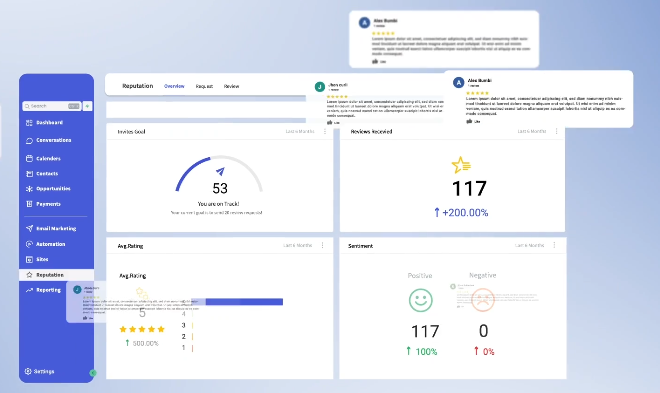
Task: Click the Negative 0% value
Action: [x=488, y=352]
